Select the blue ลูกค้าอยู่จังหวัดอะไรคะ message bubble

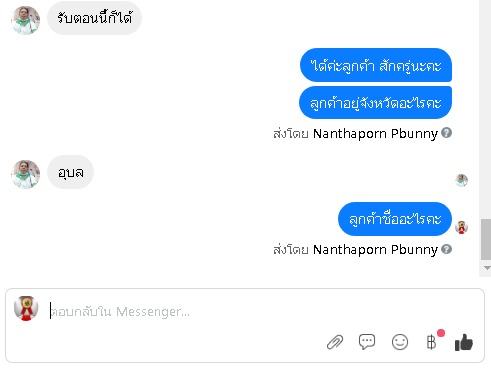(x=375, y=103)
